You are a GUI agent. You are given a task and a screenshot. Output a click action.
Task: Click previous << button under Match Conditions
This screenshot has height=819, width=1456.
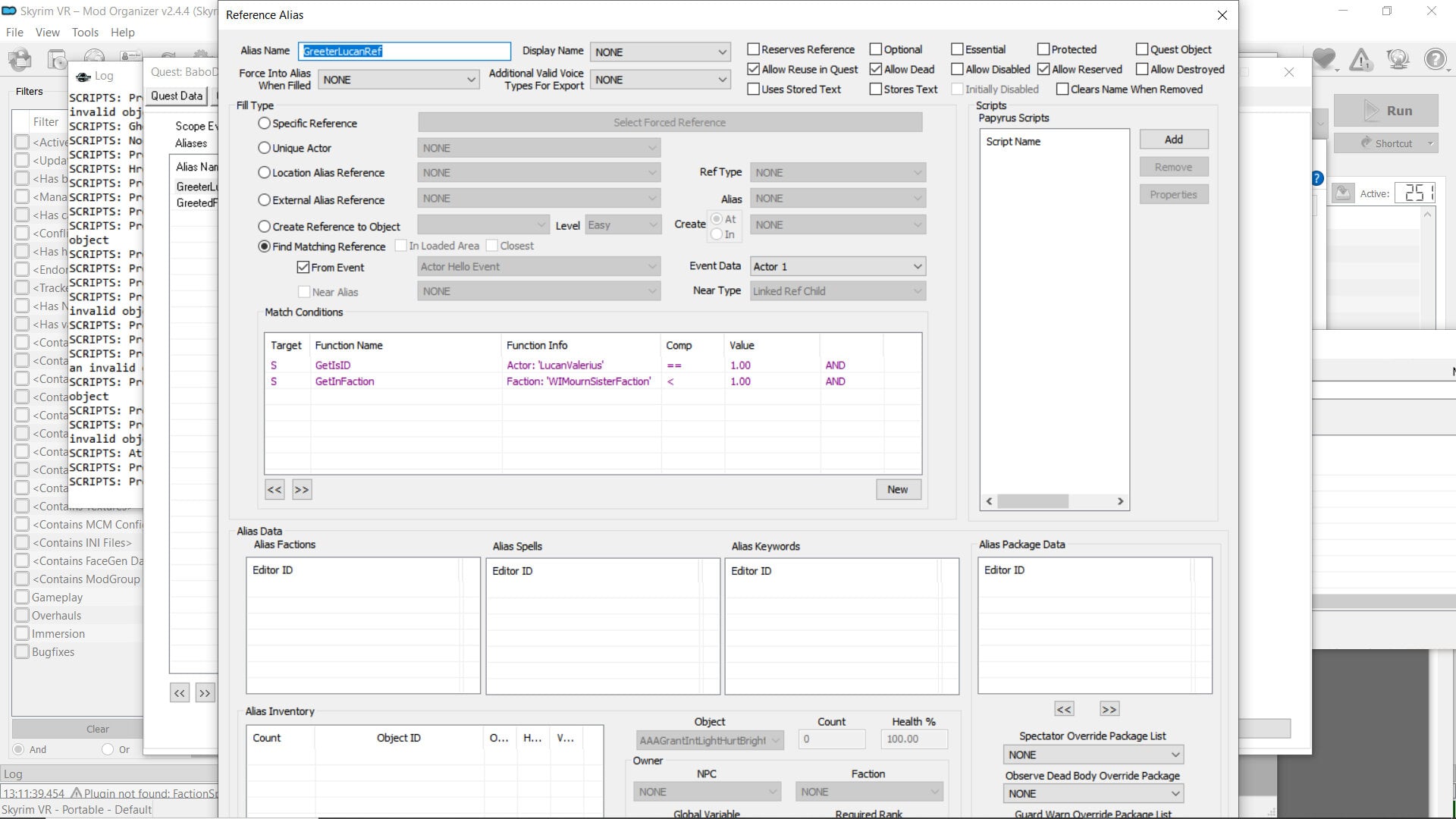click(275, 490)
